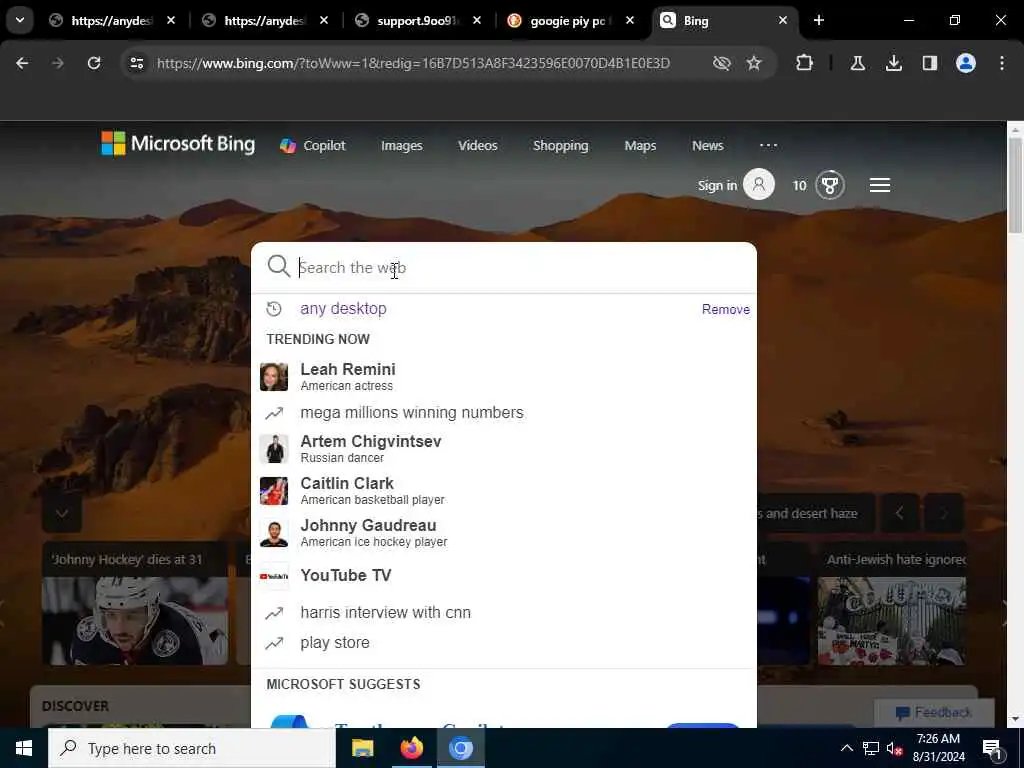This screenshot has height=768, width=1024.
Task: Switch to the support.9oo91 tab
Action: (418, 21)
